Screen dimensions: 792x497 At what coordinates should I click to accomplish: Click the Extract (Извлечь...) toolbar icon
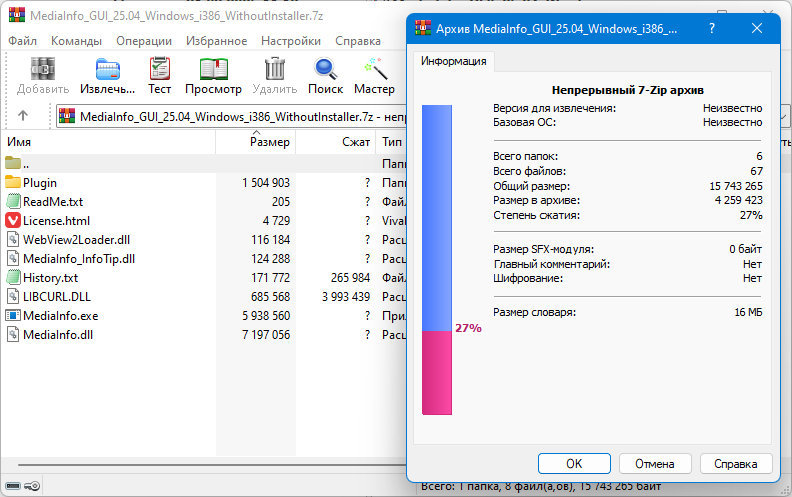108,69
